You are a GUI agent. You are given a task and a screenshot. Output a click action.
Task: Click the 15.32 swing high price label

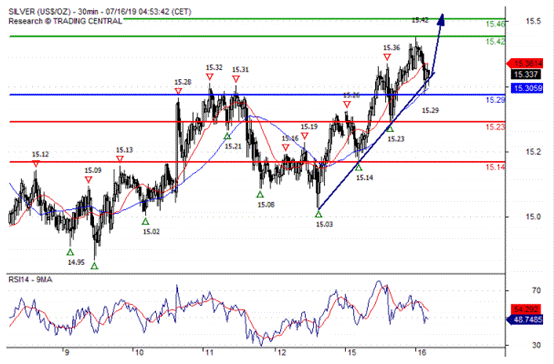tap(214, 67)
